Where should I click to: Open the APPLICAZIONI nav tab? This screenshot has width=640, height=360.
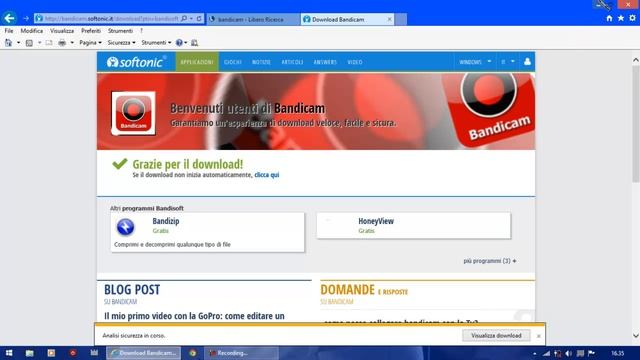coord(197,62)
